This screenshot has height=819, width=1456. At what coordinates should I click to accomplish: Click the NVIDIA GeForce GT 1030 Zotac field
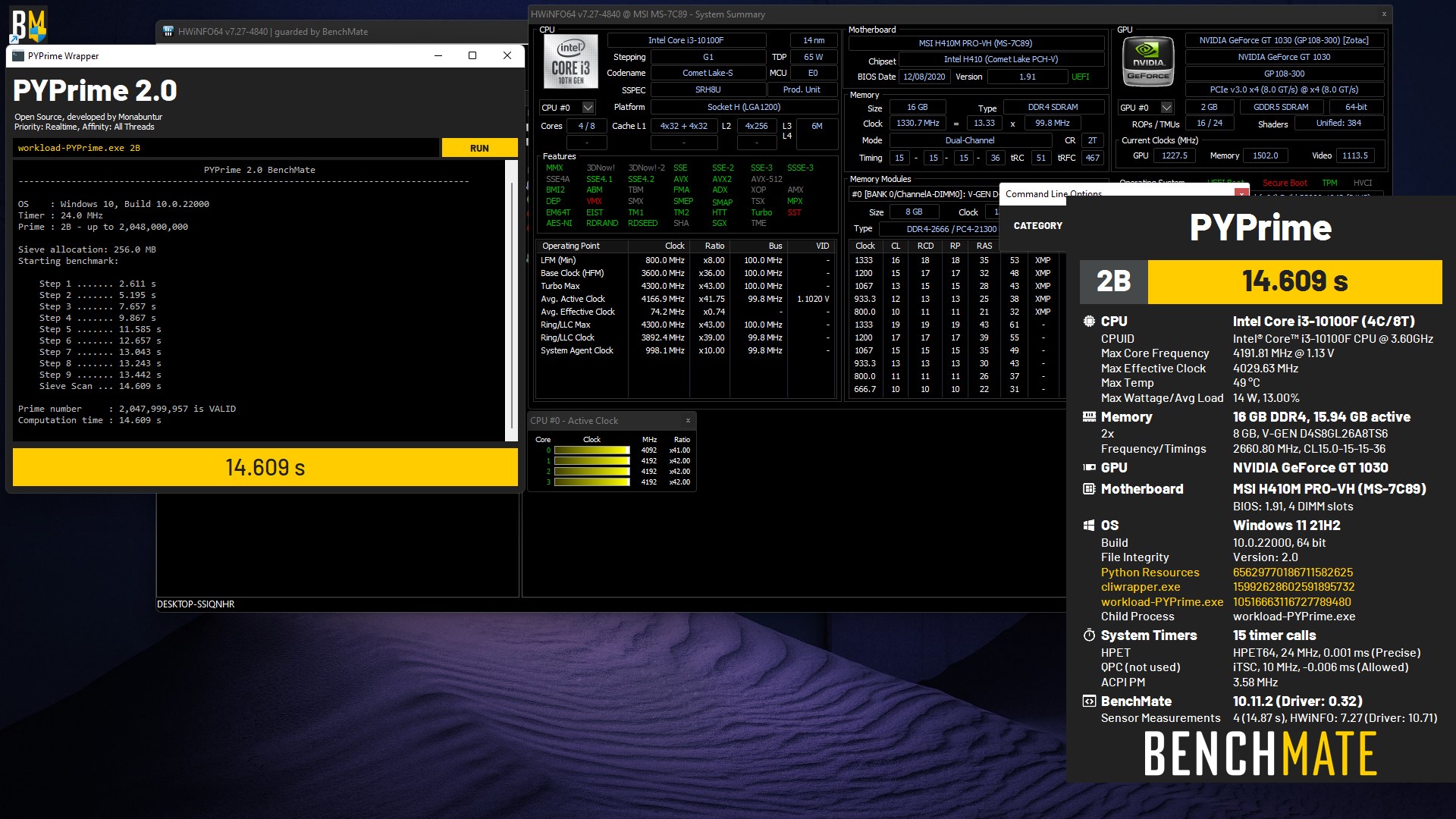1284,40
